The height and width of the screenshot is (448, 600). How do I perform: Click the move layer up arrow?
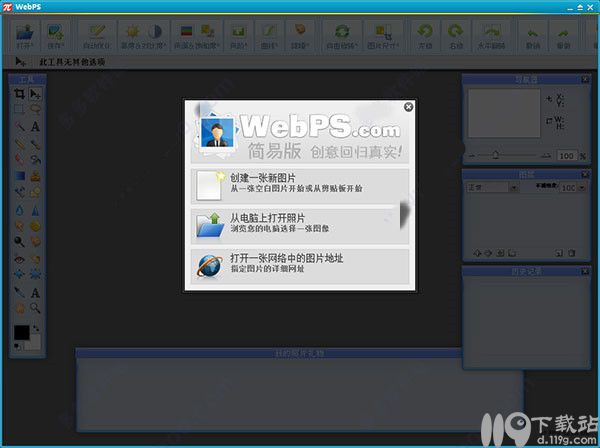coord(477,253)
